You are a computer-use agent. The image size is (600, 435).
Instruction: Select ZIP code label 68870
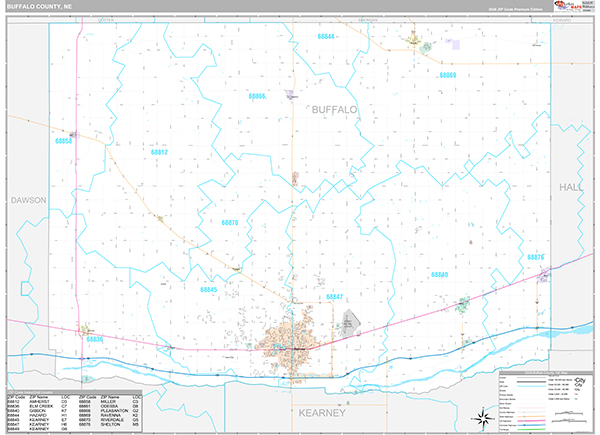229,223
